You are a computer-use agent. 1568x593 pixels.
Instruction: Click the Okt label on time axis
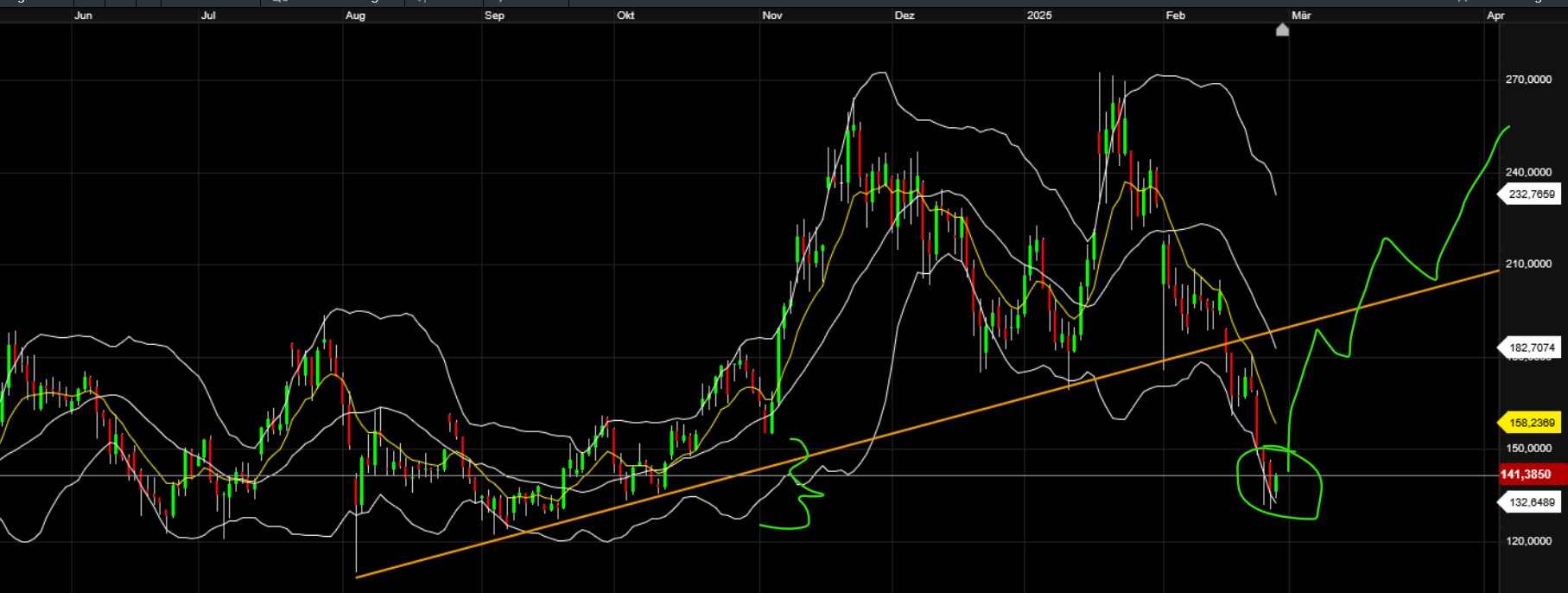click(625, 16)
